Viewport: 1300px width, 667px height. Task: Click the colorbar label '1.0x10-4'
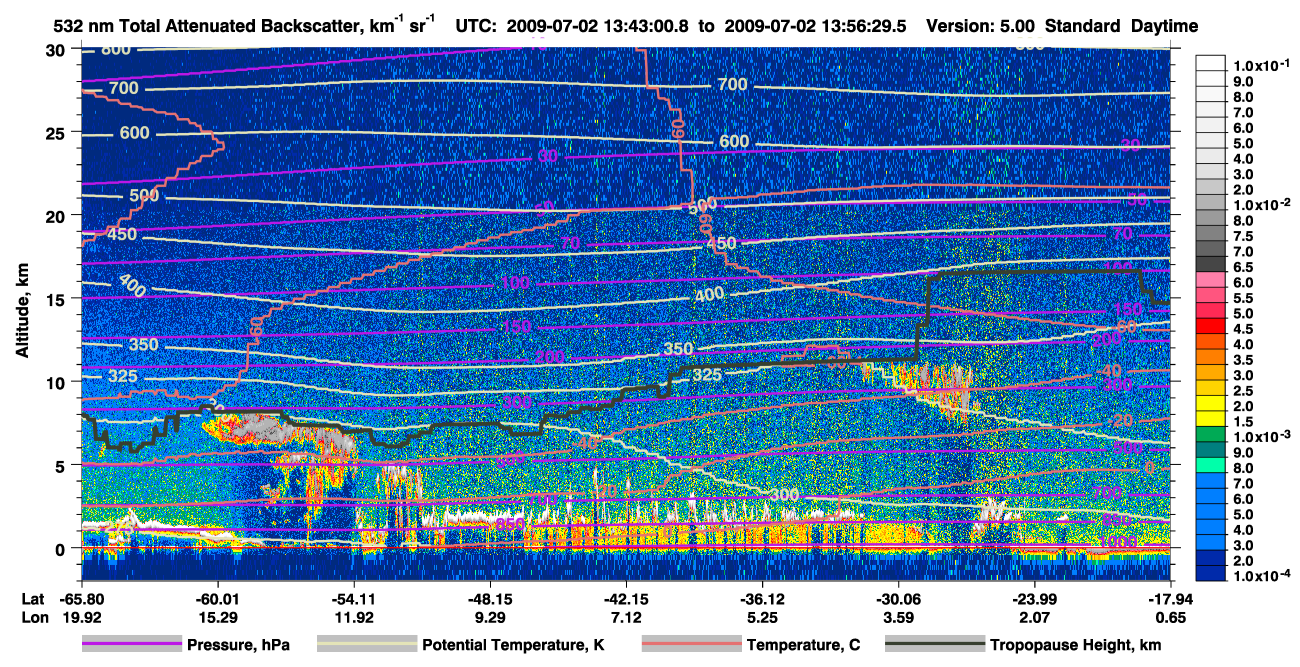click(1260, 577)
